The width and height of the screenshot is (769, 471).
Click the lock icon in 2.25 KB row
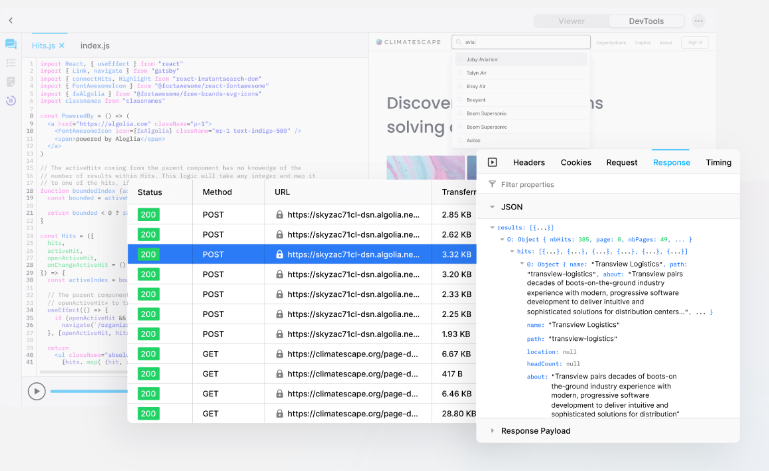[x=280, y=314]
